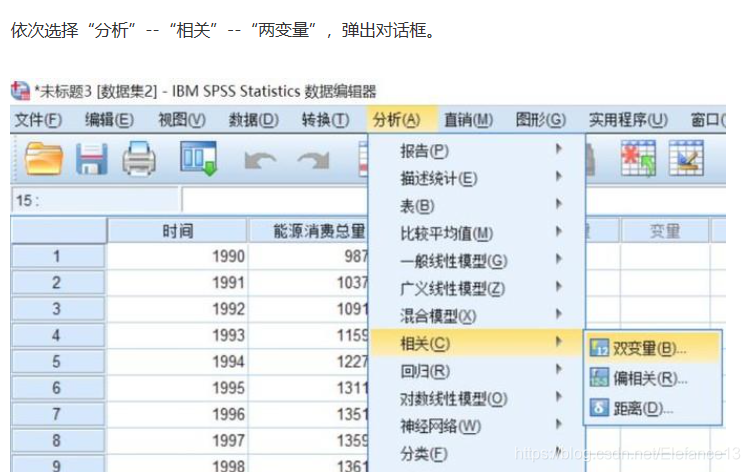Open the 视图(V) menu

182,120
